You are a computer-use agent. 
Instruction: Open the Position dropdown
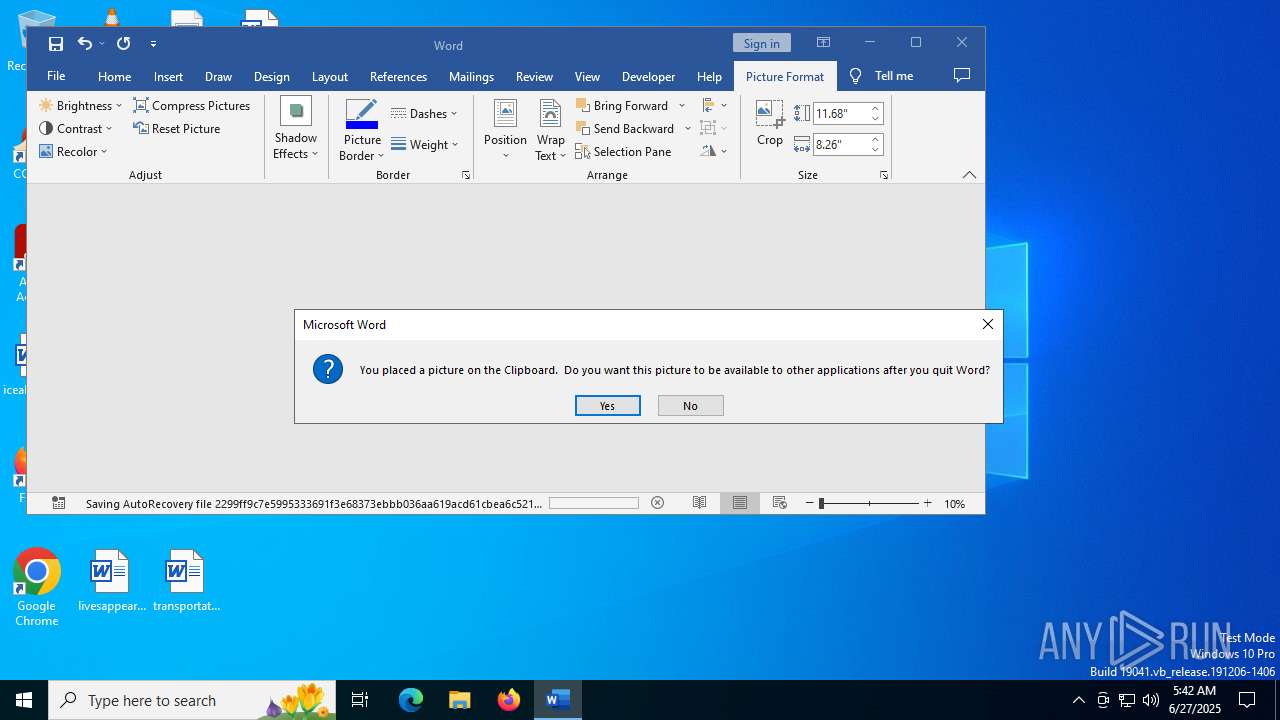coord(505,129)
